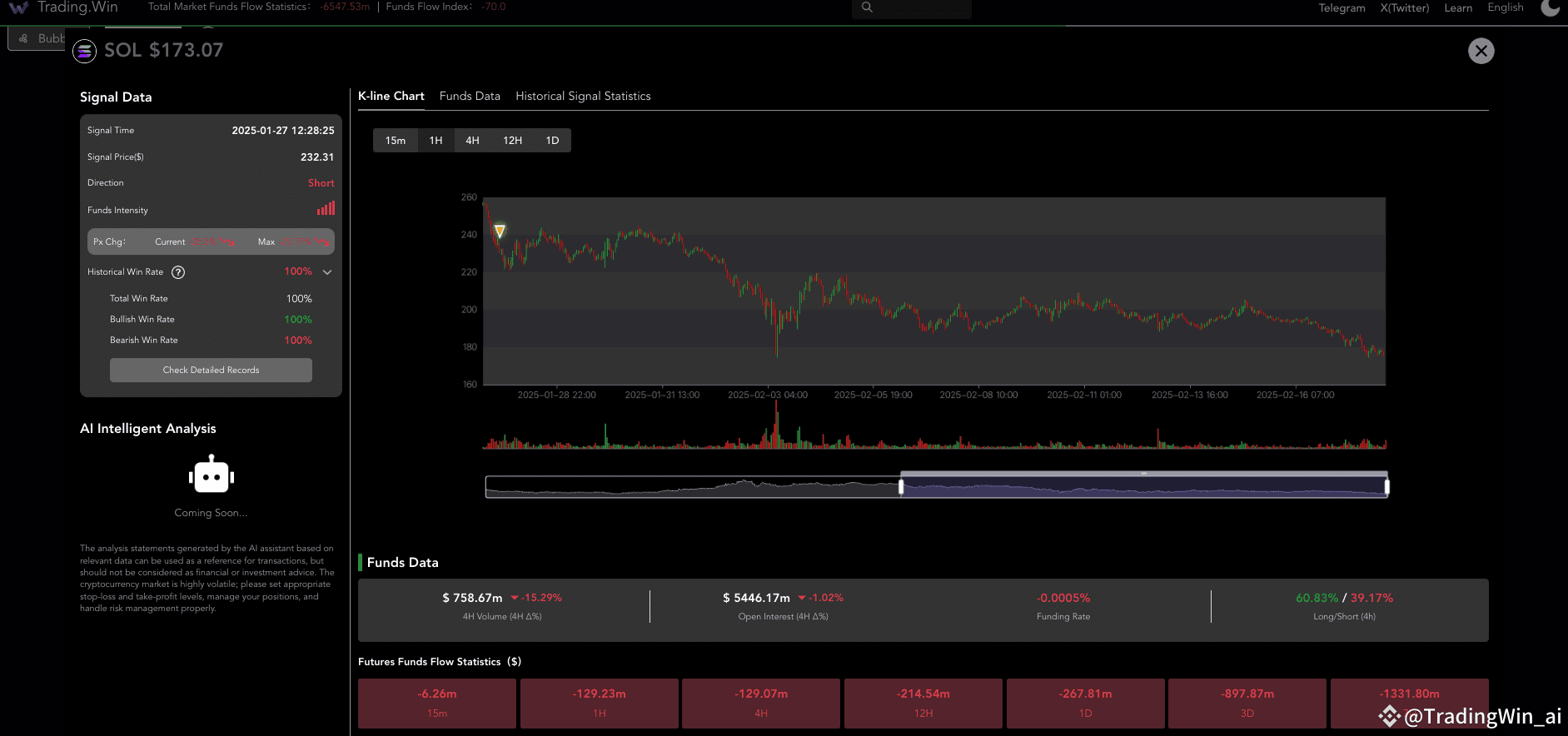Toggle the dark mode moon icon

click(x=1550, y=7)
